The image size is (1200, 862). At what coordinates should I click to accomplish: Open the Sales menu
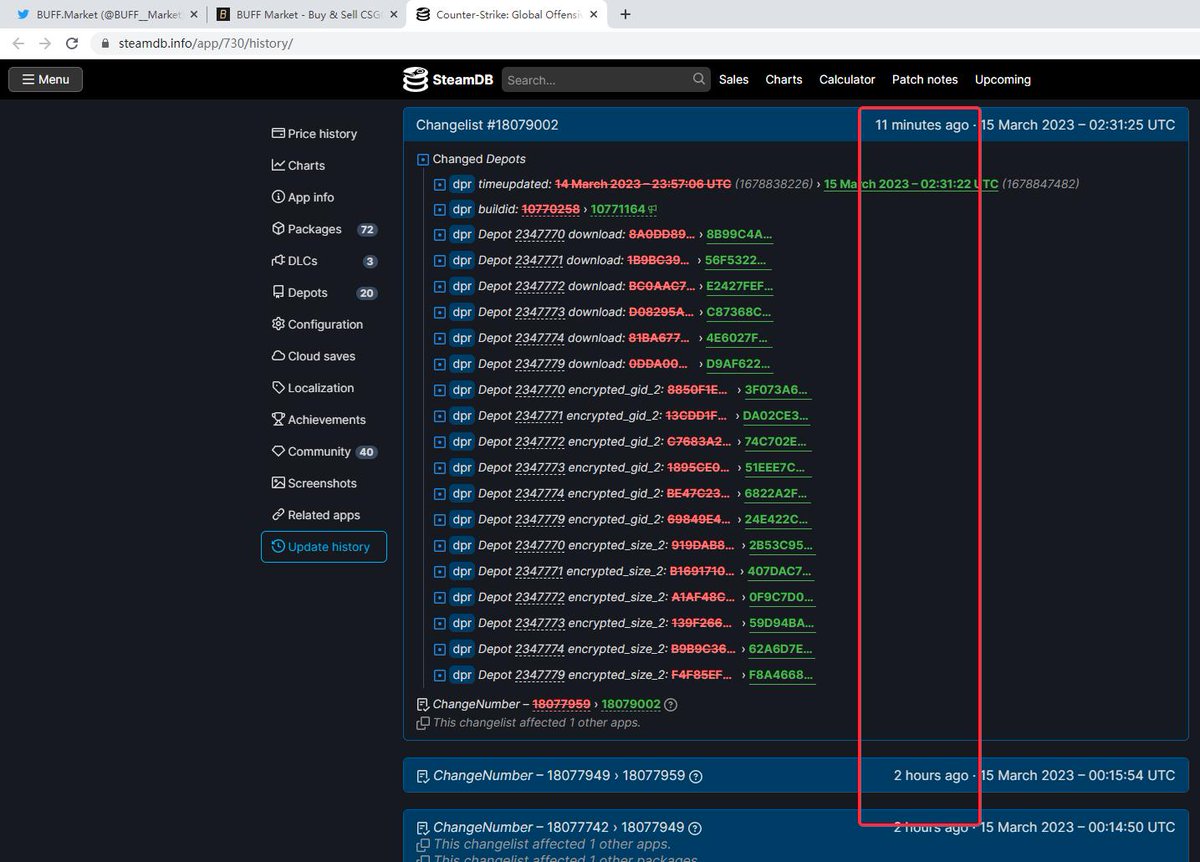point(733,80)
